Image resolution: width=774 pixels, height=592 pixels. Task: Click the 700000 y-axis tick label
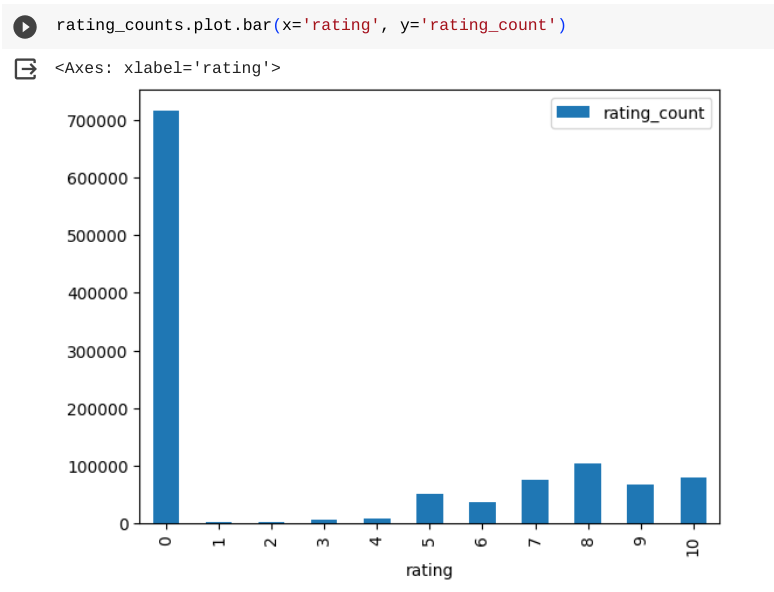tap(98, 121)
